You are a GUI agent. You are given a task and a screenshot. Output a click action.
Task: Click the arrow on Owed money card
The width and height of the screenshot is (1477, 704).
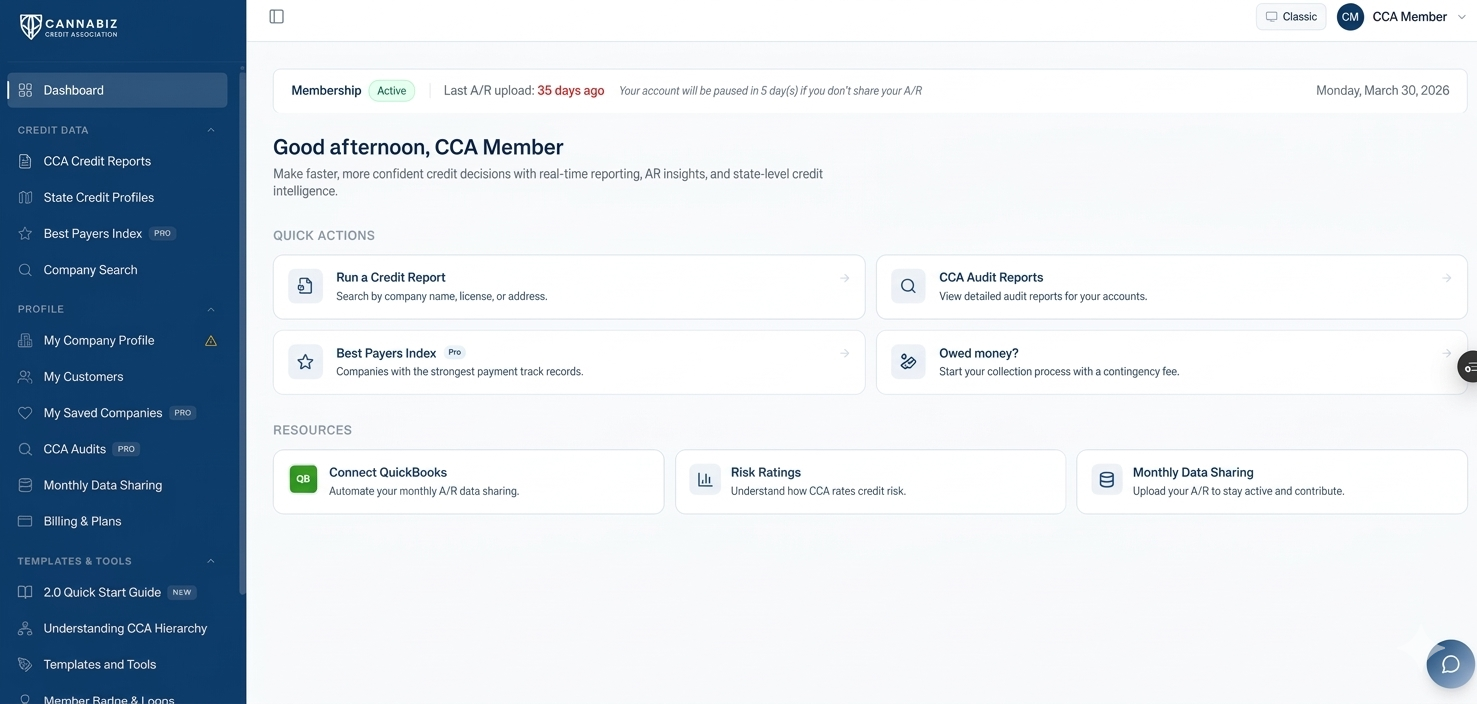tap(1447, 353)
